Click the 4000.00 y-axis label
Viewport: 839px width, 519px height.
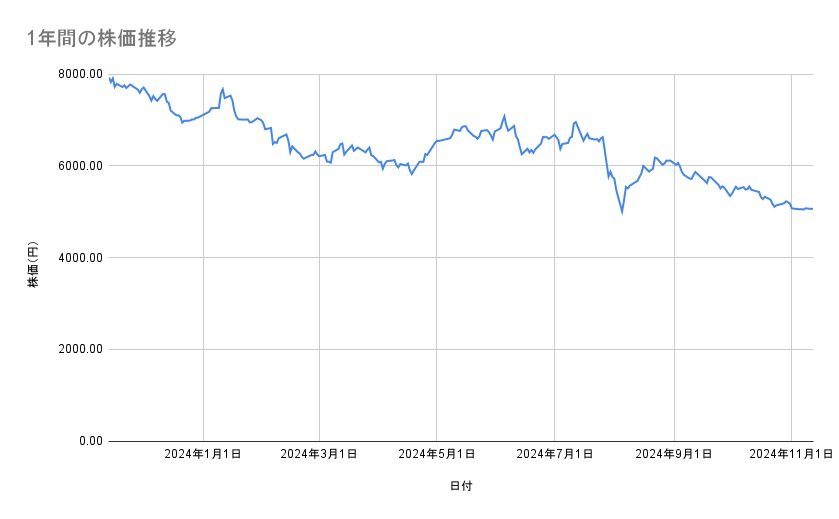(79, 258)
